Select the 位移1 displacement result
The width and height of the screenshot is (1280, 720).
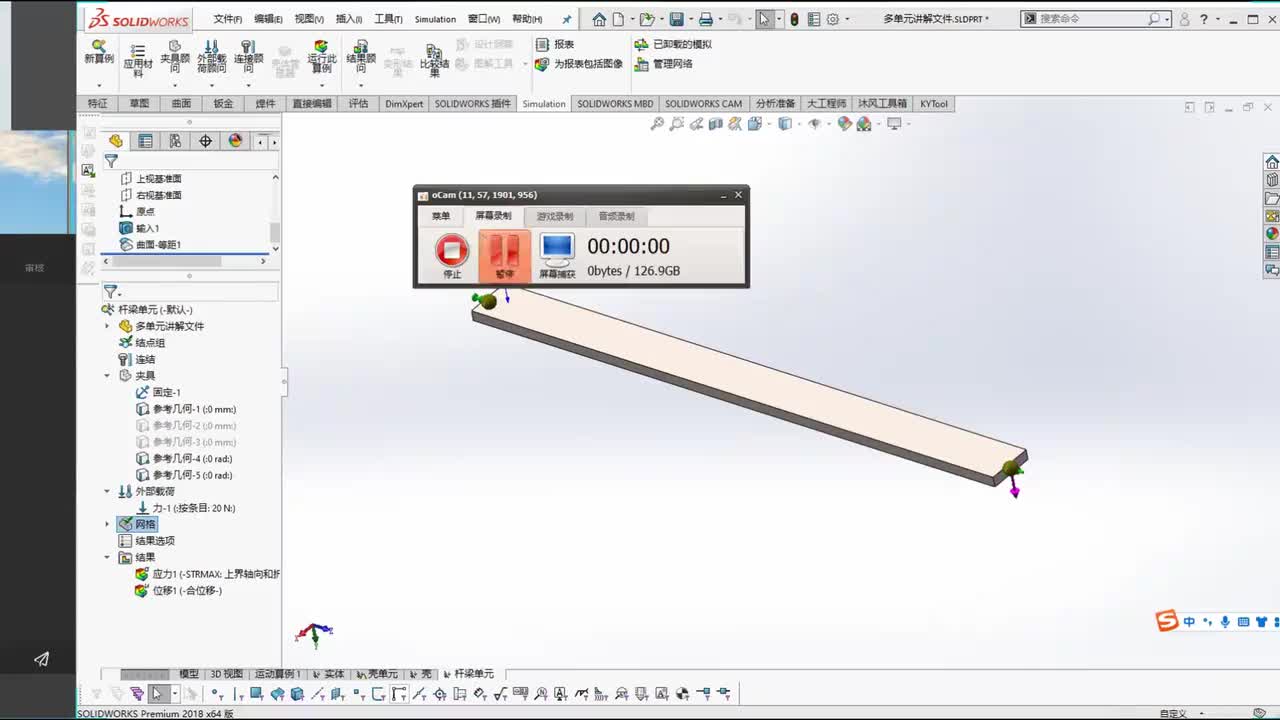(x=179, y=591)
